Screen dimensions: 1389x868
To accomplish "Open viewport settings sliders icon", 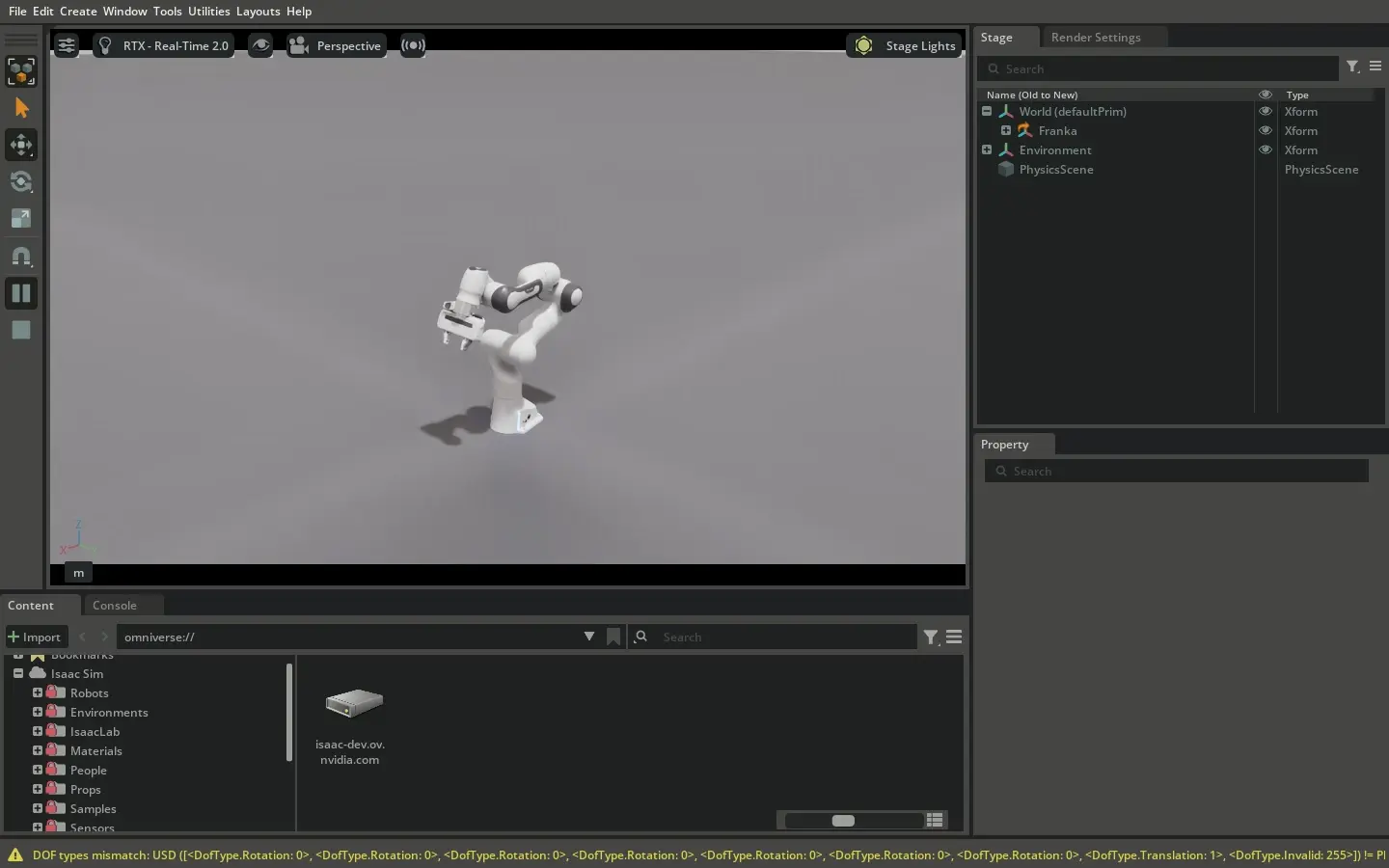I will 66,45.
